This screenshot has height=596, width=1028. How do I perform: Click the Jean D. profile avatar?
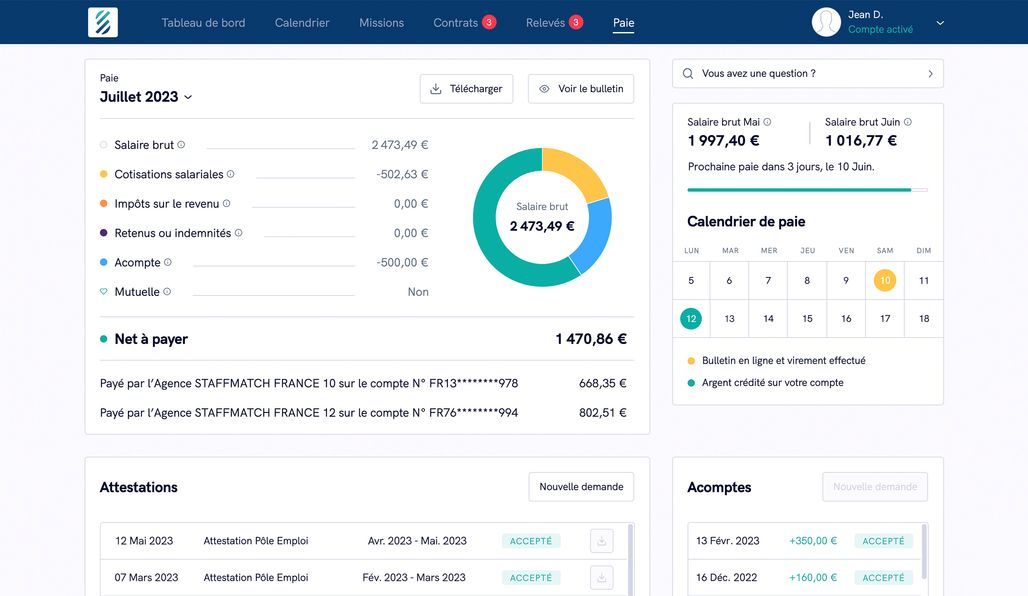(826, 22)
